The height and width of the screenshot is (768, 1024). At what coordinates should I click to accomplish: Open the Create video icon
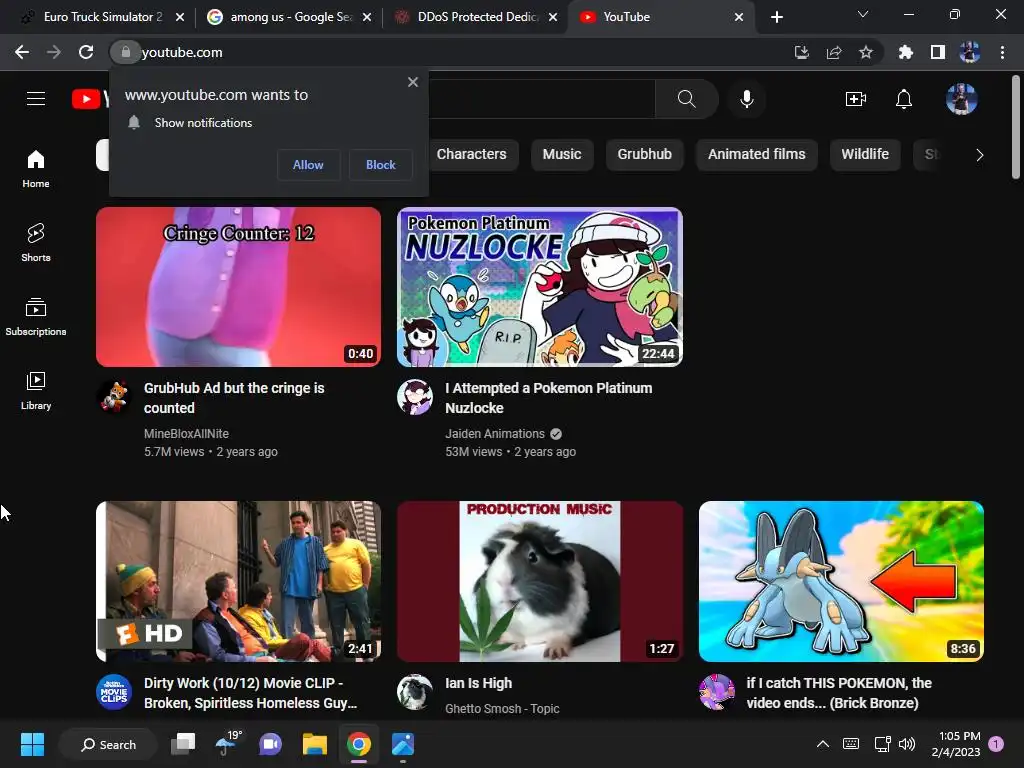tap(856, 99)
